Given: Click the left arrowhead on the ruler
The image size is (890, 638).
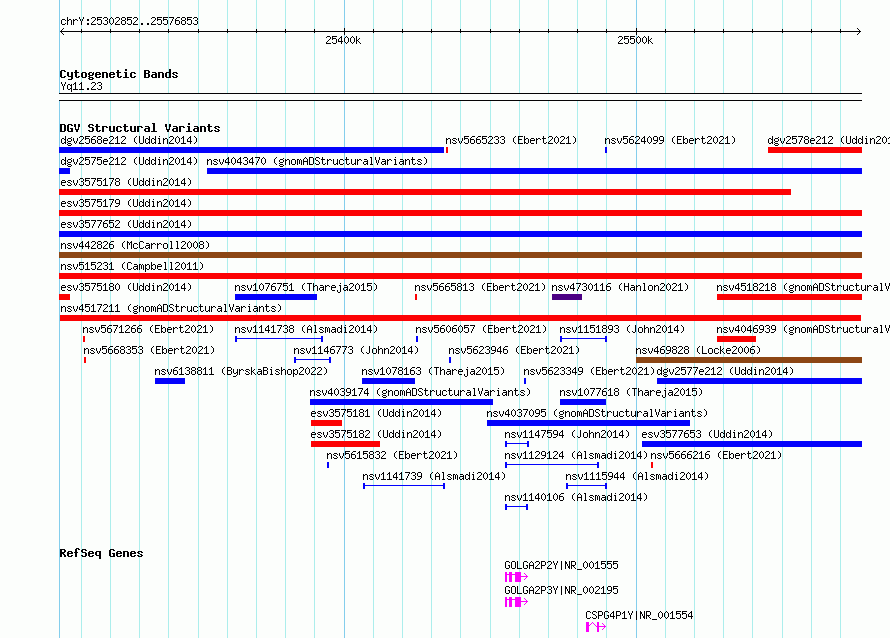Looking at the screenshot, I should 62,32.
